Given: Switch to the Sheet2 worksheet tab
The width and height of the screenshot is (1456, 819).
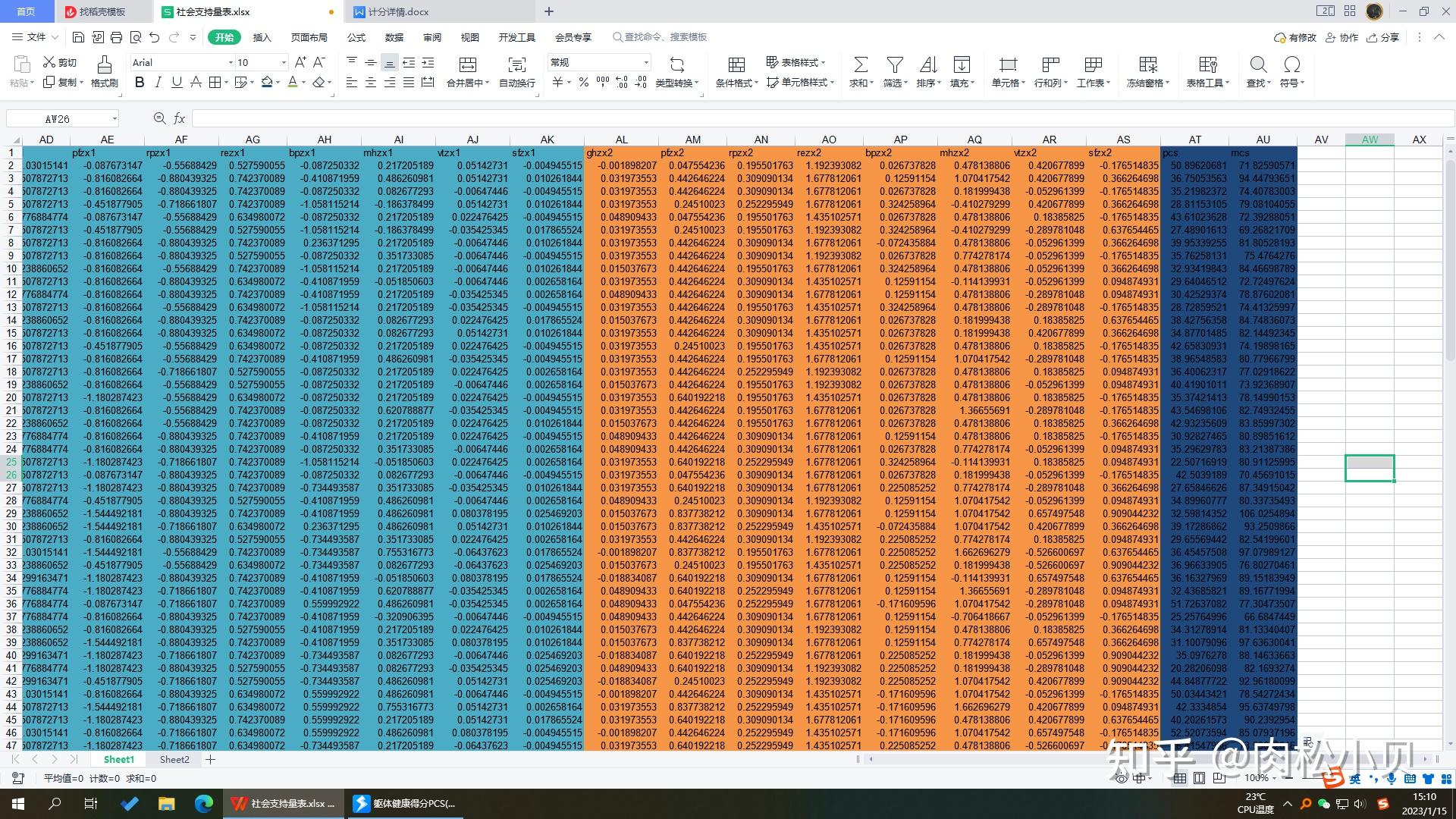Looking at the screenshot, I should (174, 760).
